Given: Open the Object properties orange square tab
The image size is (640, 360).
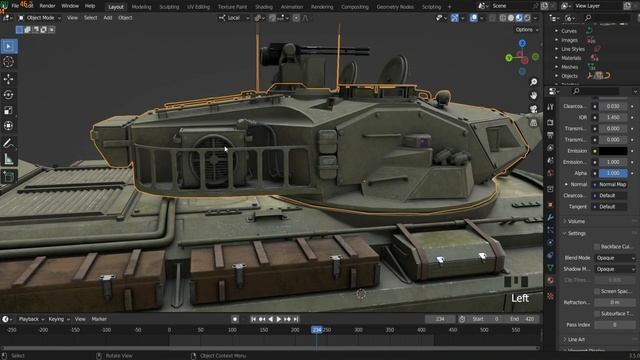Looking at the screenshot, I should point(550,204).
